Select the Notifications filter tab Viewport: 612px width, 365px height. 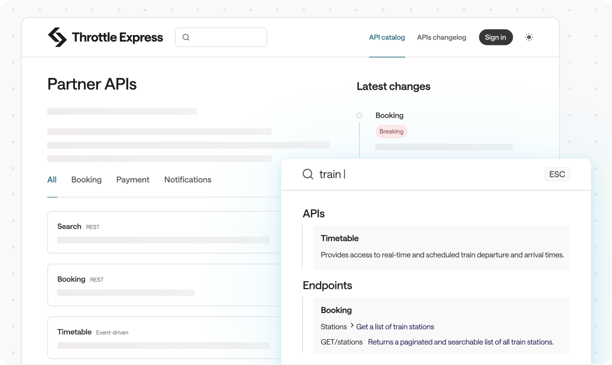188,180
